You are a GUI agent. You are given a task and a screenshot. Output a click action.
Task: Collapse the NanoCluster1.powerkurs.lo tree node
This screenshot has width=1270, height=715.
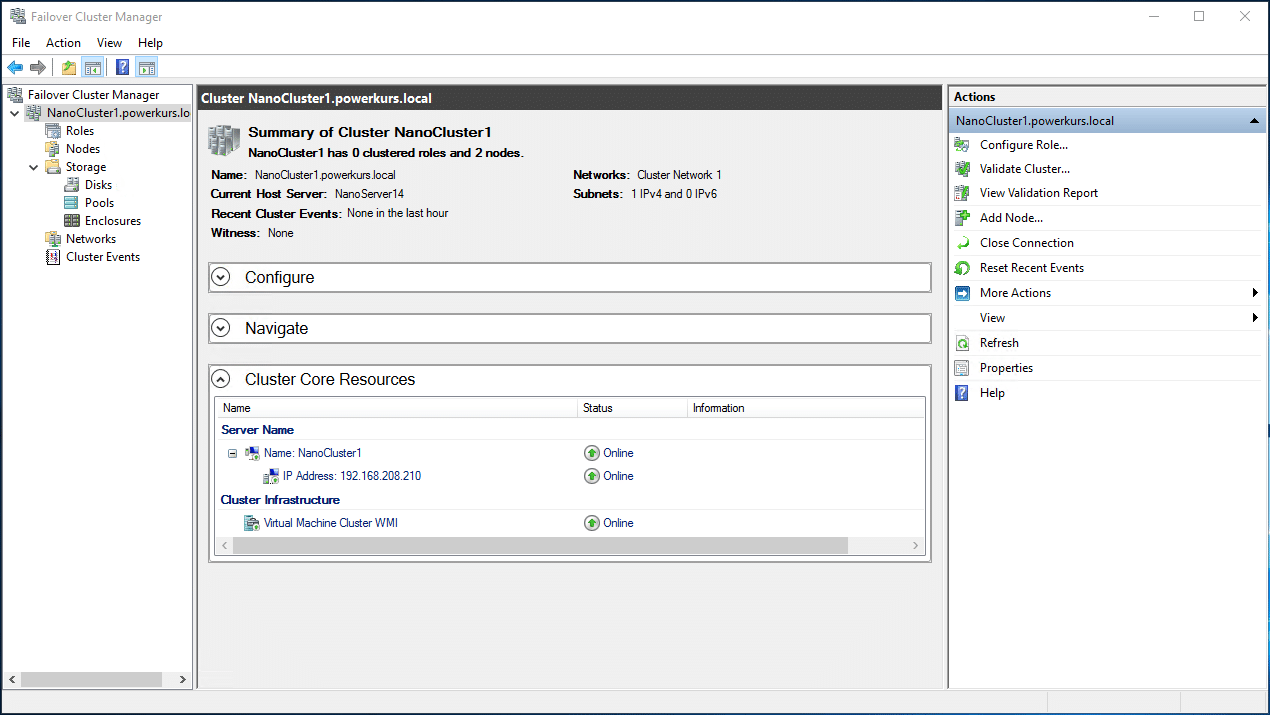click(x=15, y=113)
